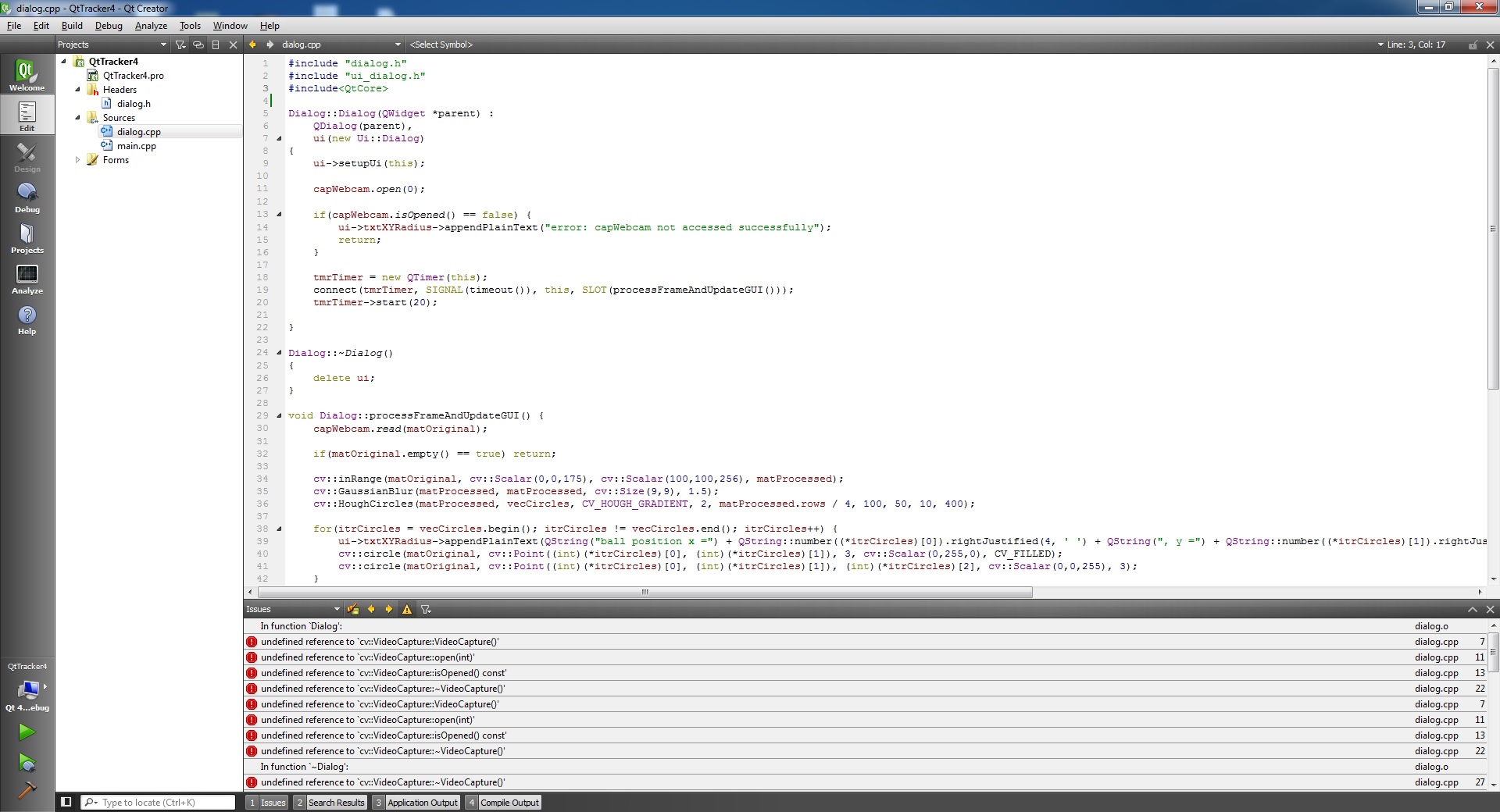Switch to Debug mode in the sidebar
Viewport: 1500px width, 812px height.
(27, 198)
